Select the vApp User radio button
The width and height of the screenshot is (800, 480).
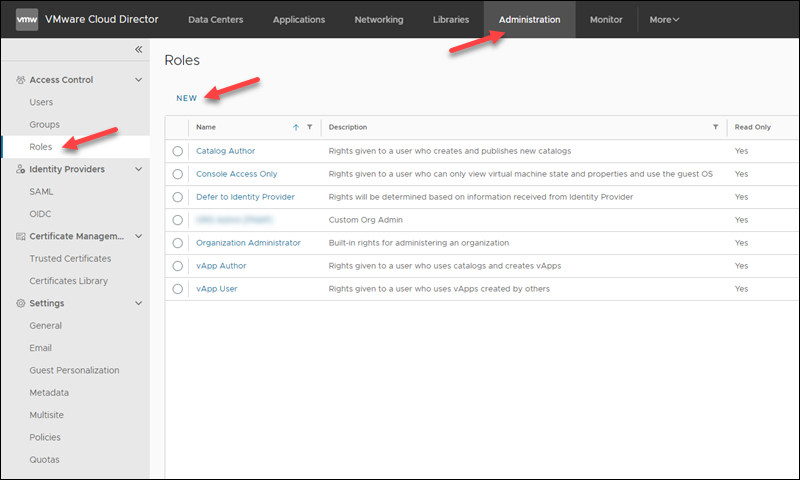point(178,289)
